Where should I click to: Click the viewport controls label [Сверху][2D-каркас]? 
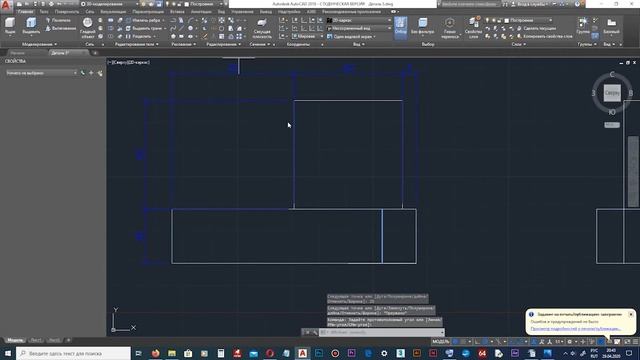(129, 62)
